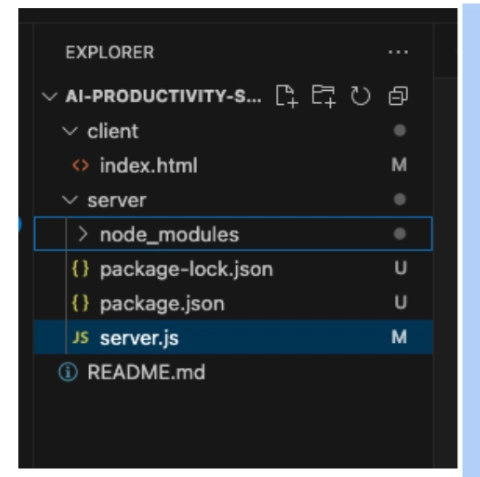Click the New Folder icon
This screenshot has height=477, width=480.
(323, 96)
